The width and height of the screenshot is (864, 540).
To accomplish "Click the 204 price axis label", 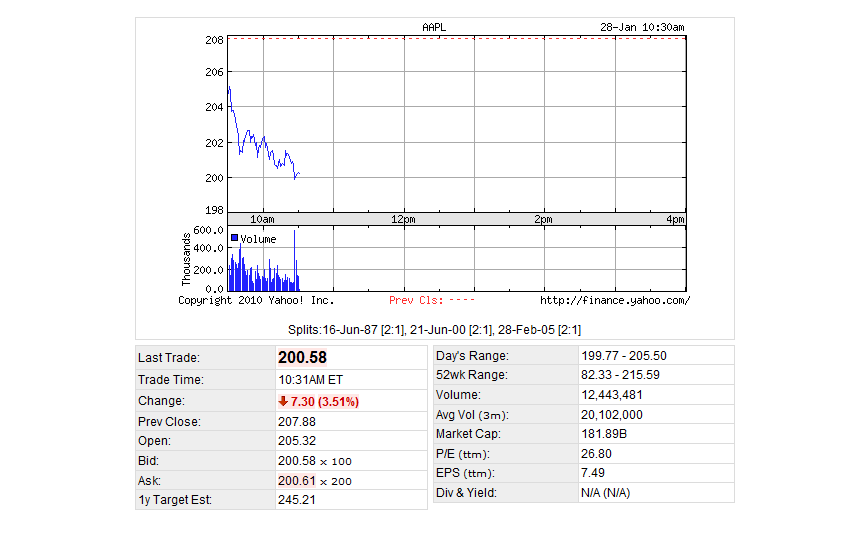I will point(214,107).
